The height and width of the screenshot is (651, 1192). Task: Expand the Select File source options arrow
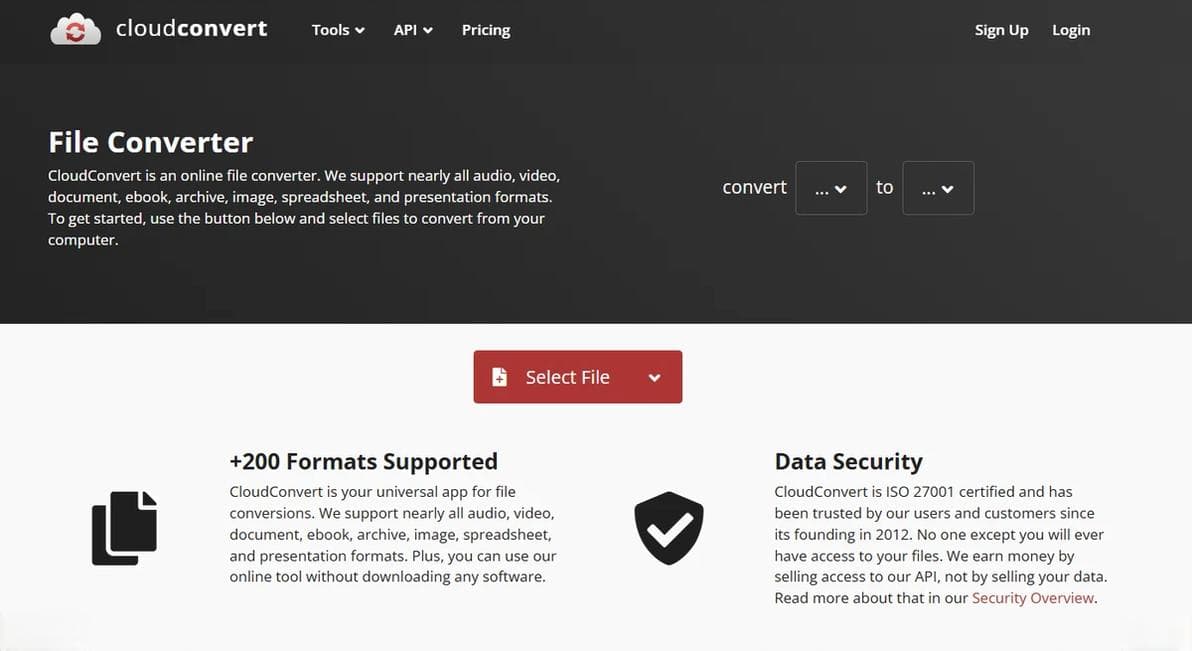point(655,377)
